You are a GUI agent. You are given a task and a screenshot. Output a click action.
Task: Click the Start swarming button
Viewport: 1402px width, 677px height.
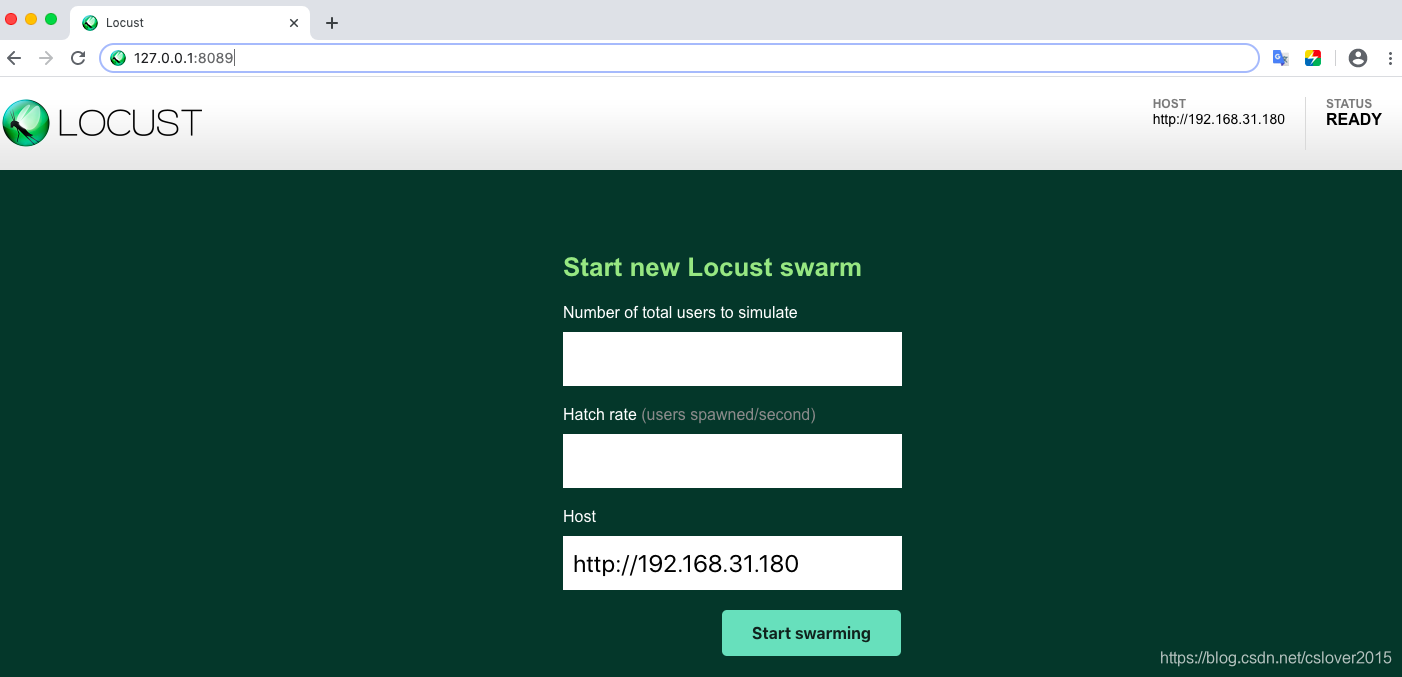(x=811, y=633)
